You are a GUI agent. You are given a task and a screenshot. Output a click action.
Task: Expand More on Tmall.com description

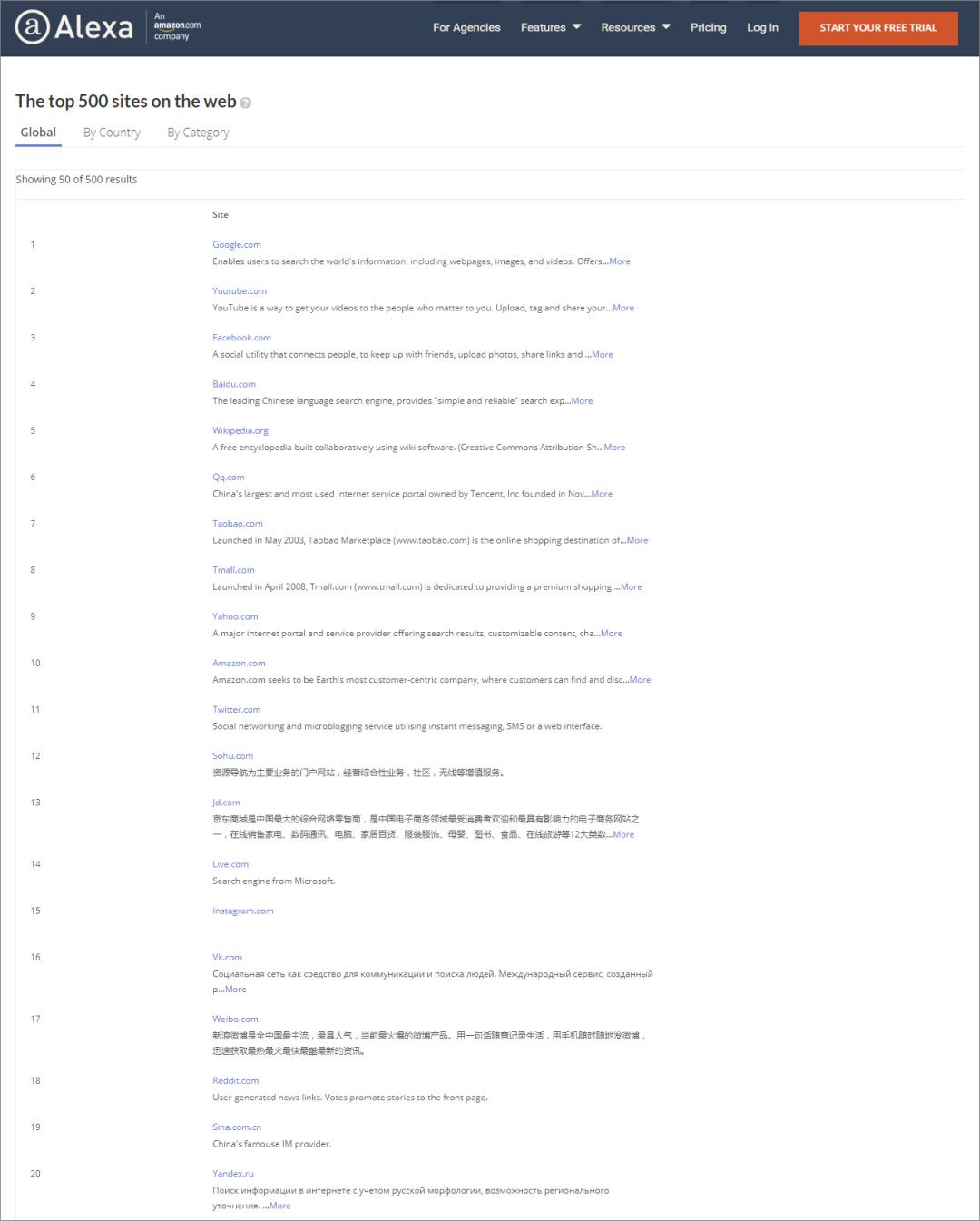(x=631, y=586)
